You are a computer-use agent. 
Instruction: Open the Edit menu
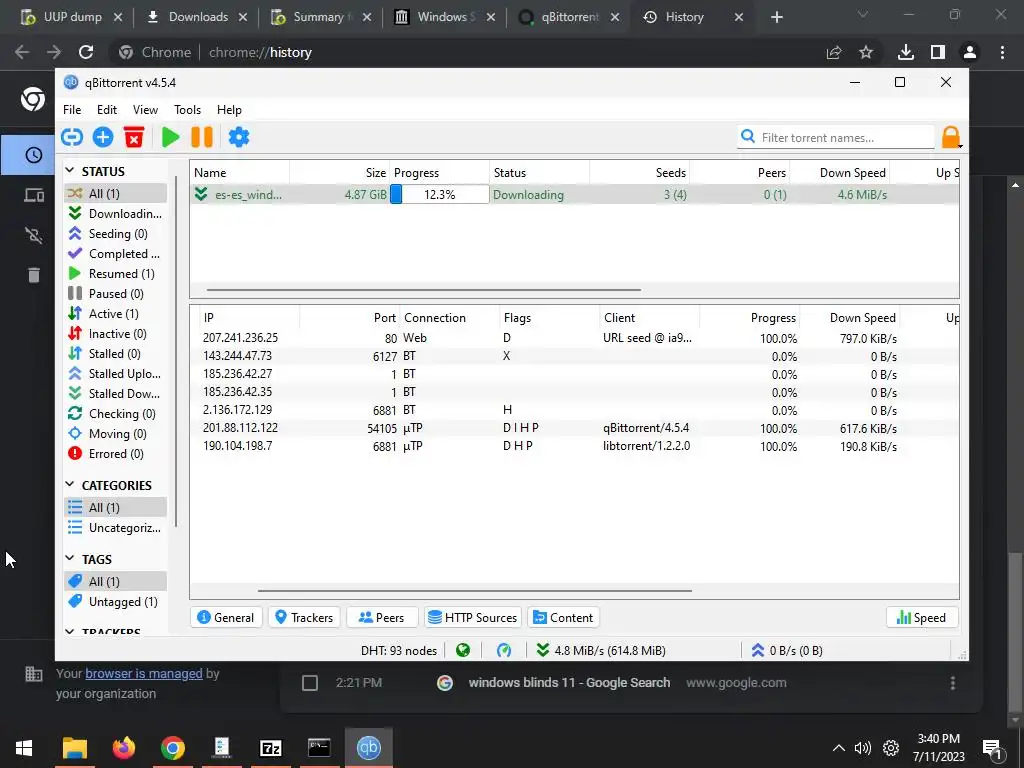point(106,110)
